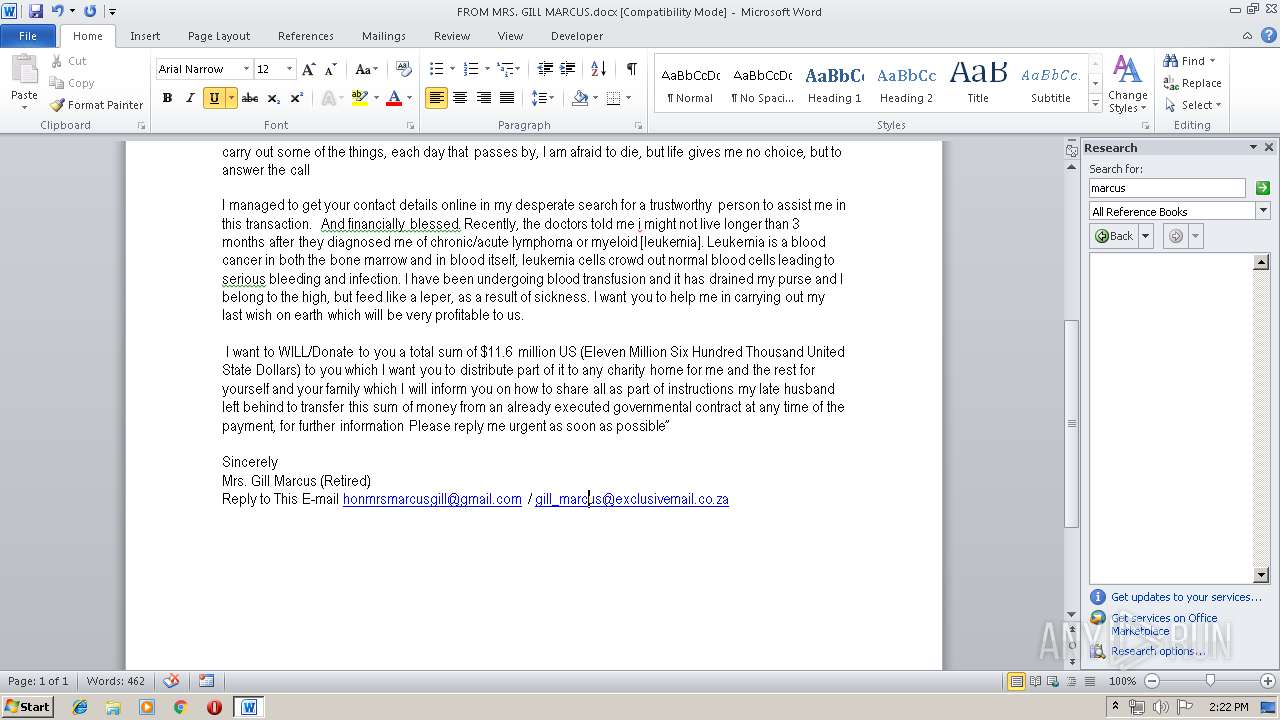Viewport: 1280px width, 720px height.
Task: Switch to the References tab
Action: [x=306, y=36]
